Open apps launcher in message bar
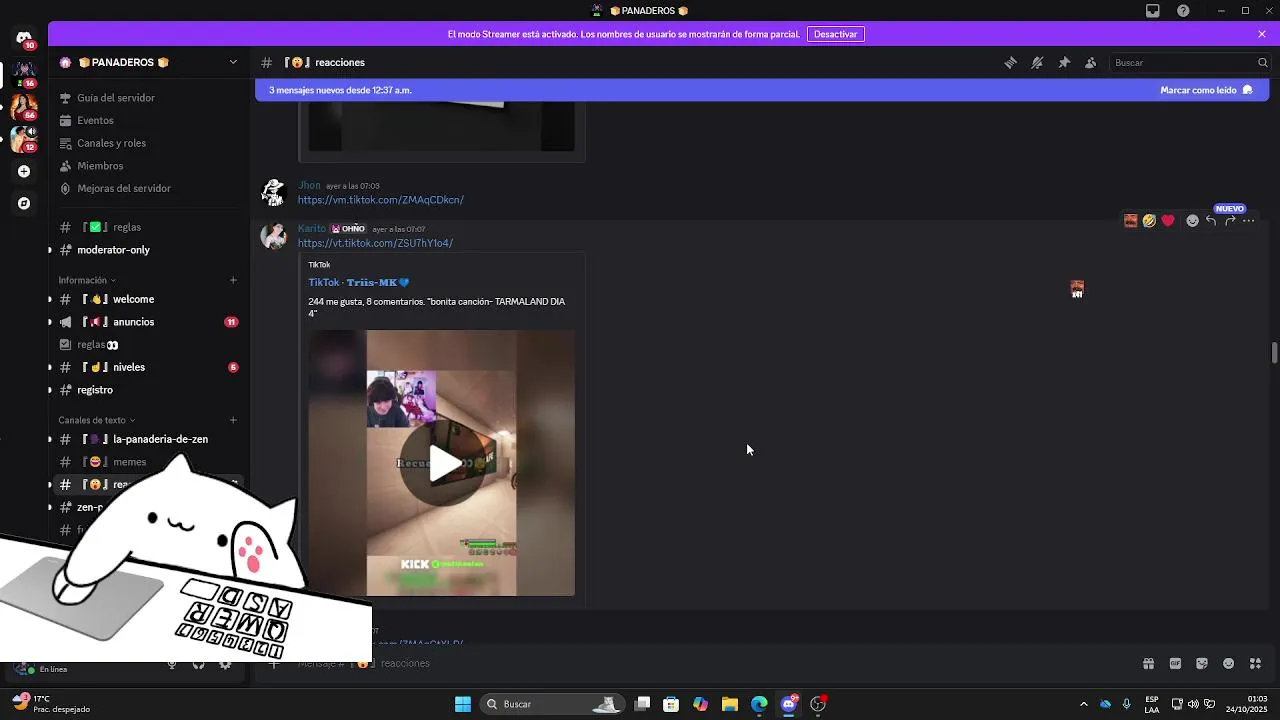This screenshot has height=720, width=1280. tap(1256, 663)
